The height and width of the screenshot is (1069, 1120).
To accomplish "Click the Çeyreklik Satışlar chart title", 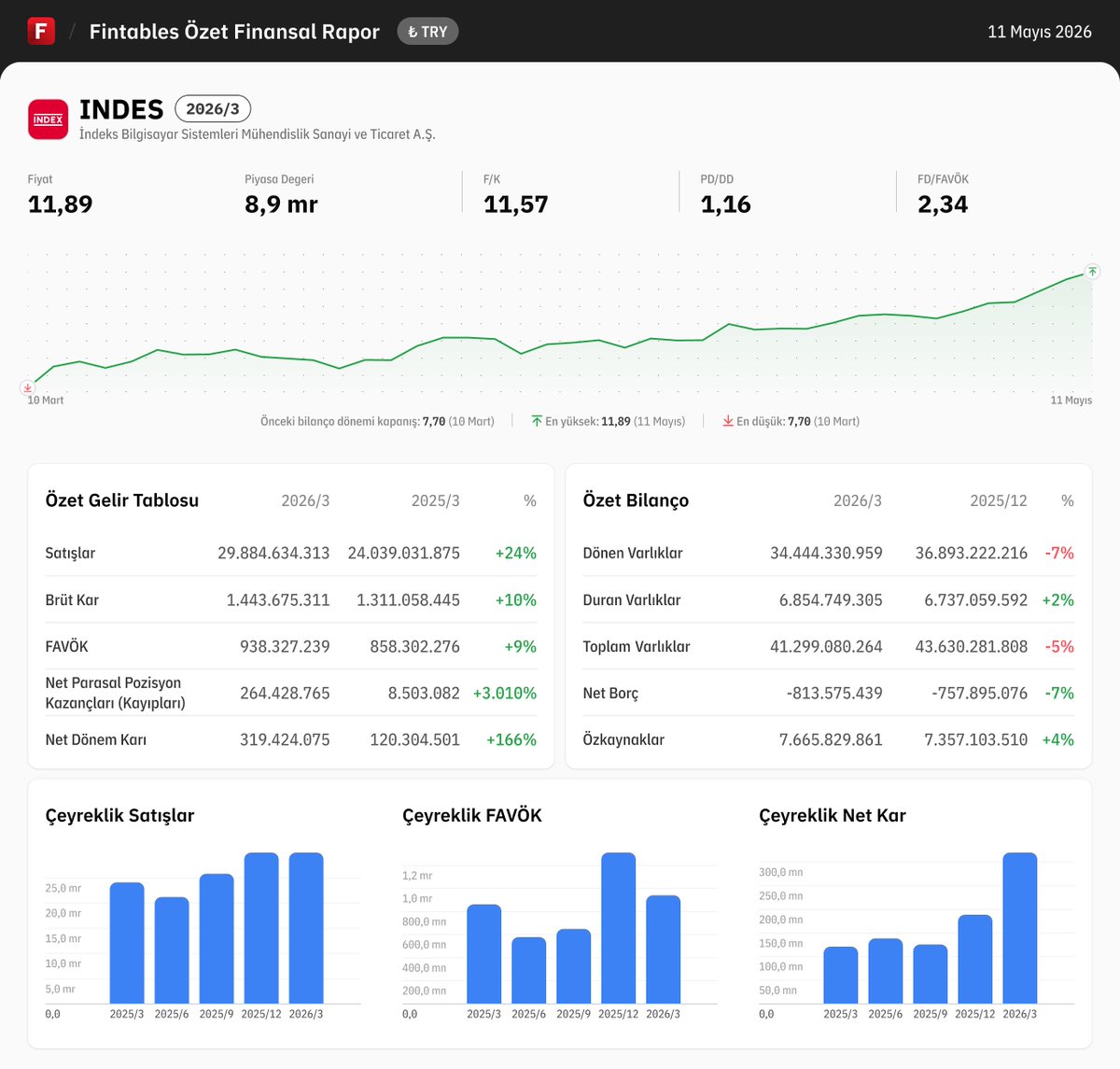I will tap(119, 815).
